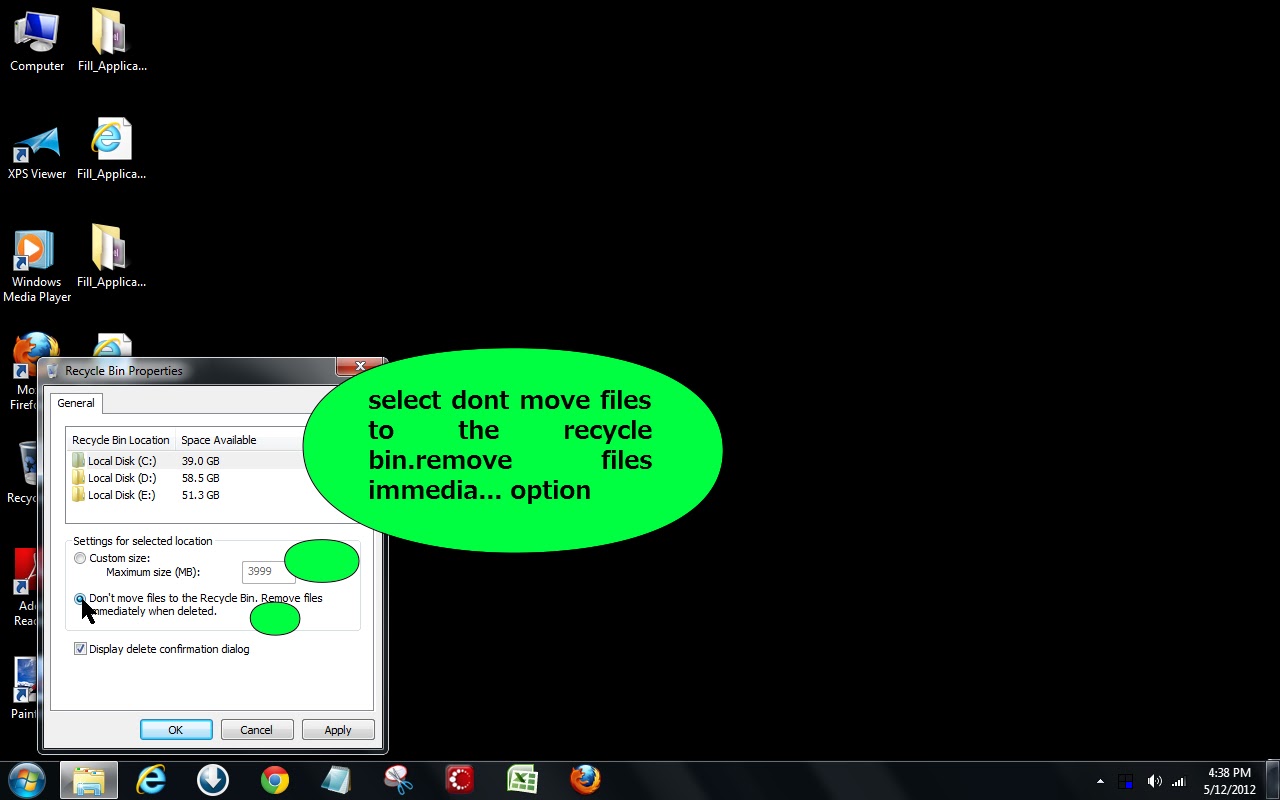Launch Google Chrome from the taskbar
Screen dimensions: 1280x800
[274, 779]
